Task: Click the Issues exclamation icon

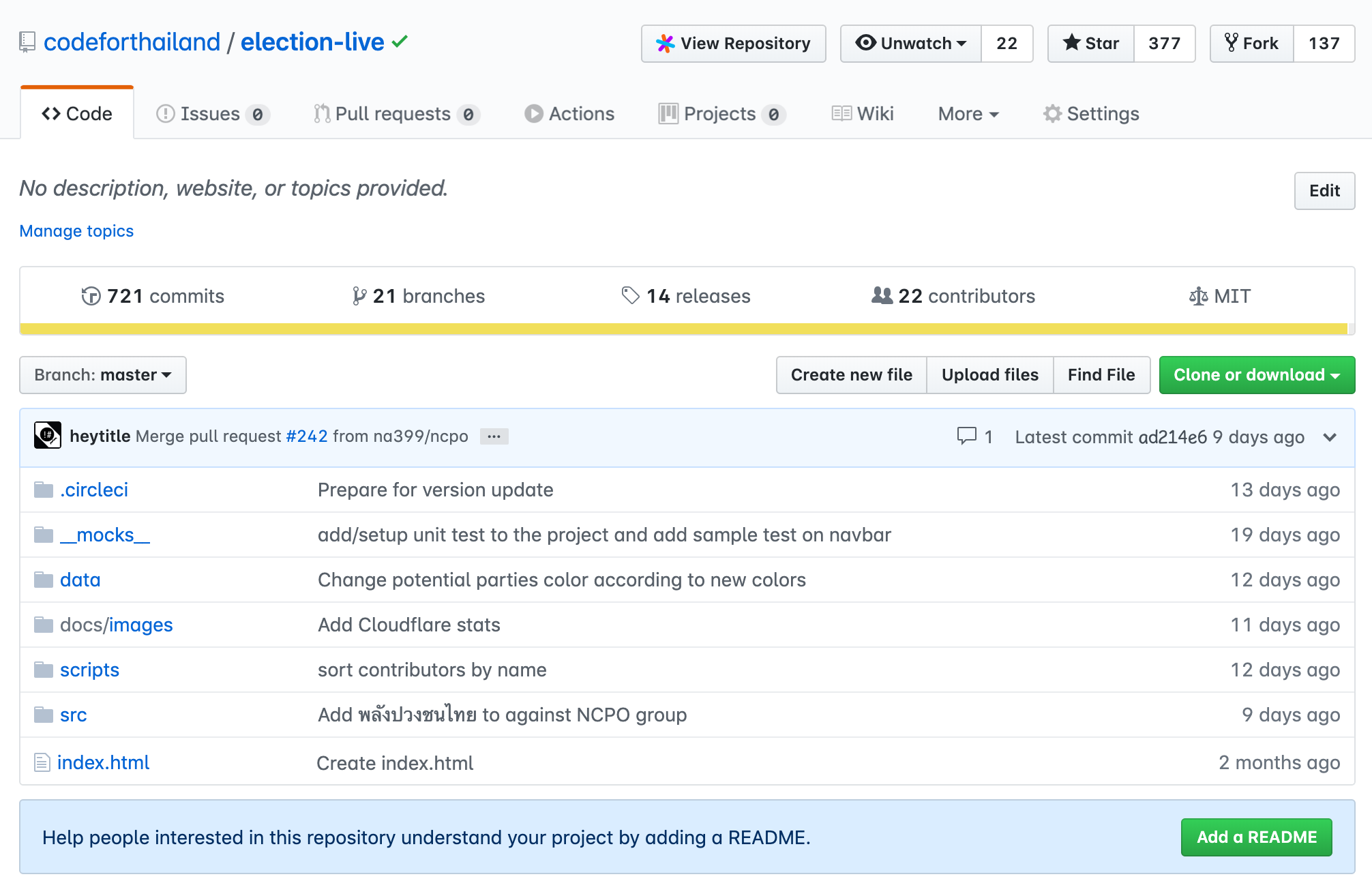Action: (166, 114)
